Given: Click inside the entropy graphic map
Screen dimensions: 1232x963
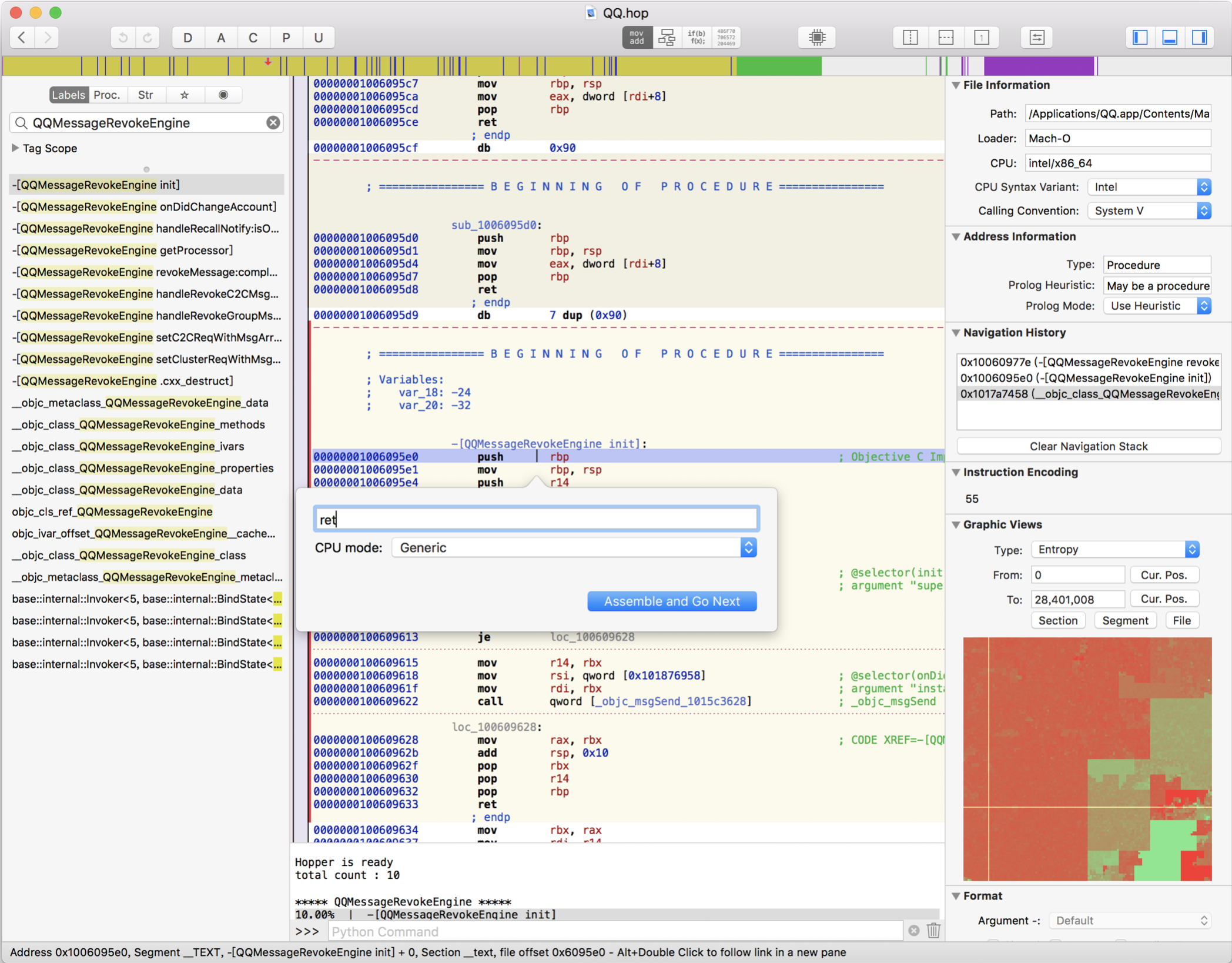Looking at the screenshot, I should (x=1087, y=758).
